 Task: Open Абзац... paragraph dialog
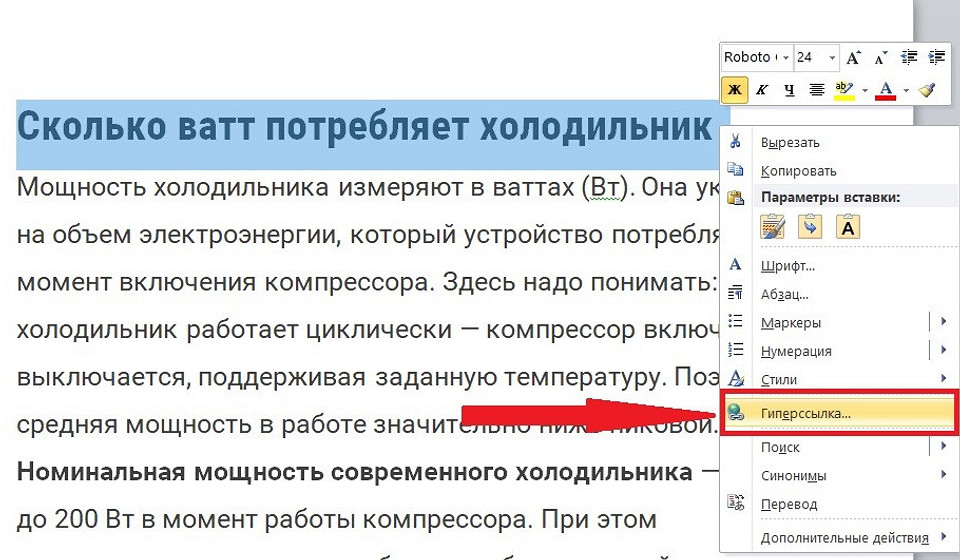tap(784, 294)
